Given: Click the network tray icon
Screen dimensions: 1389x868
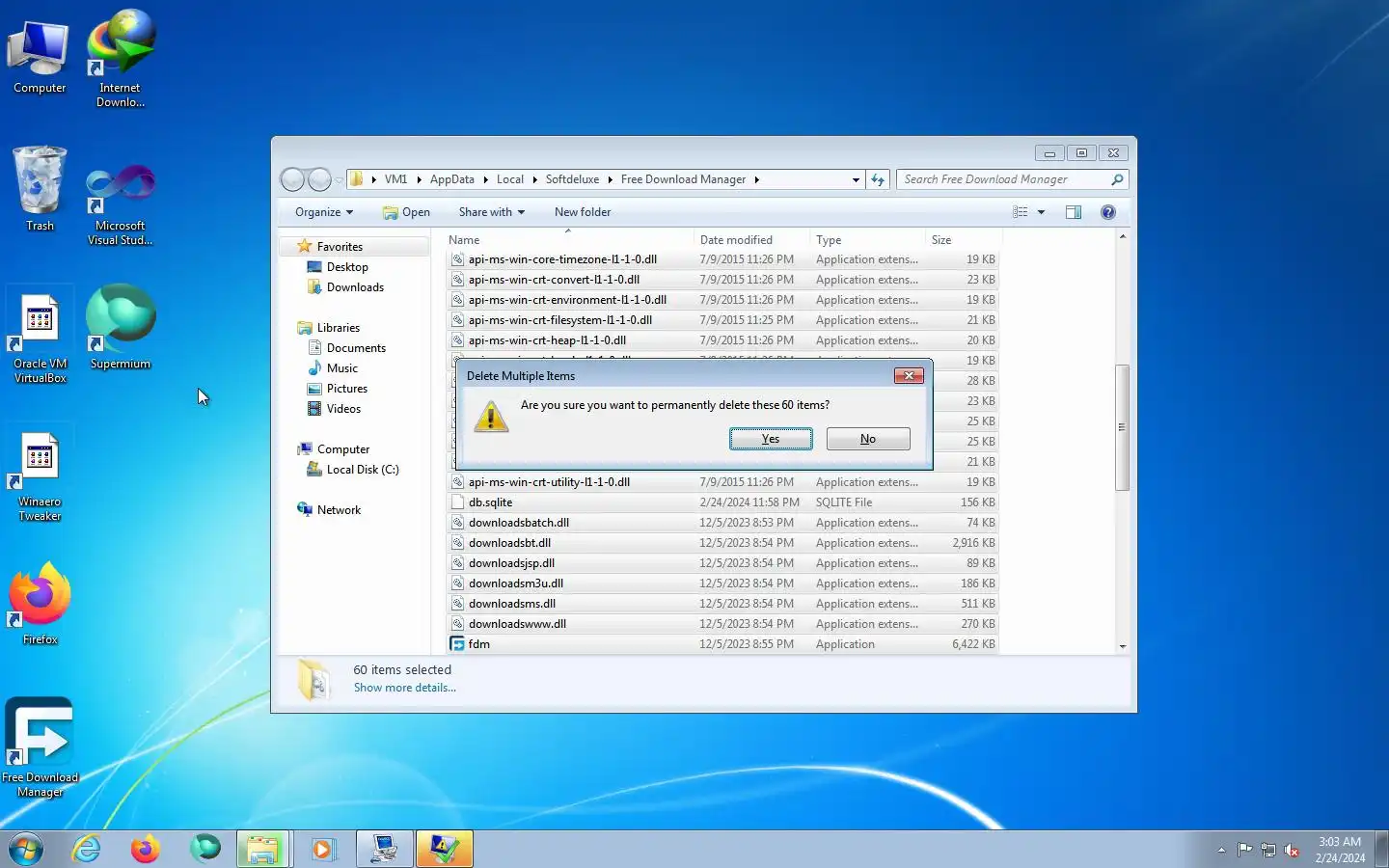Looking at the screenshot, I should [x=1268, y=850].
